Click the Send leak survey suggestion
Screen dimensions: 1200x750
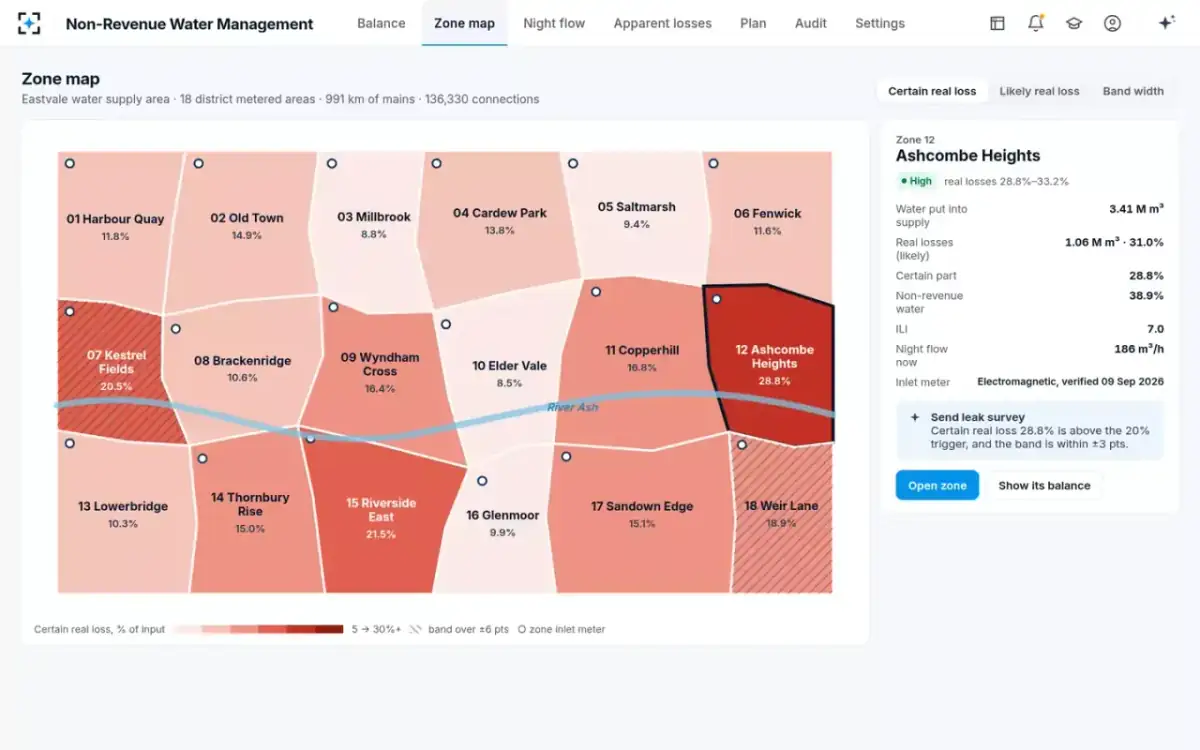(1030, 431)
